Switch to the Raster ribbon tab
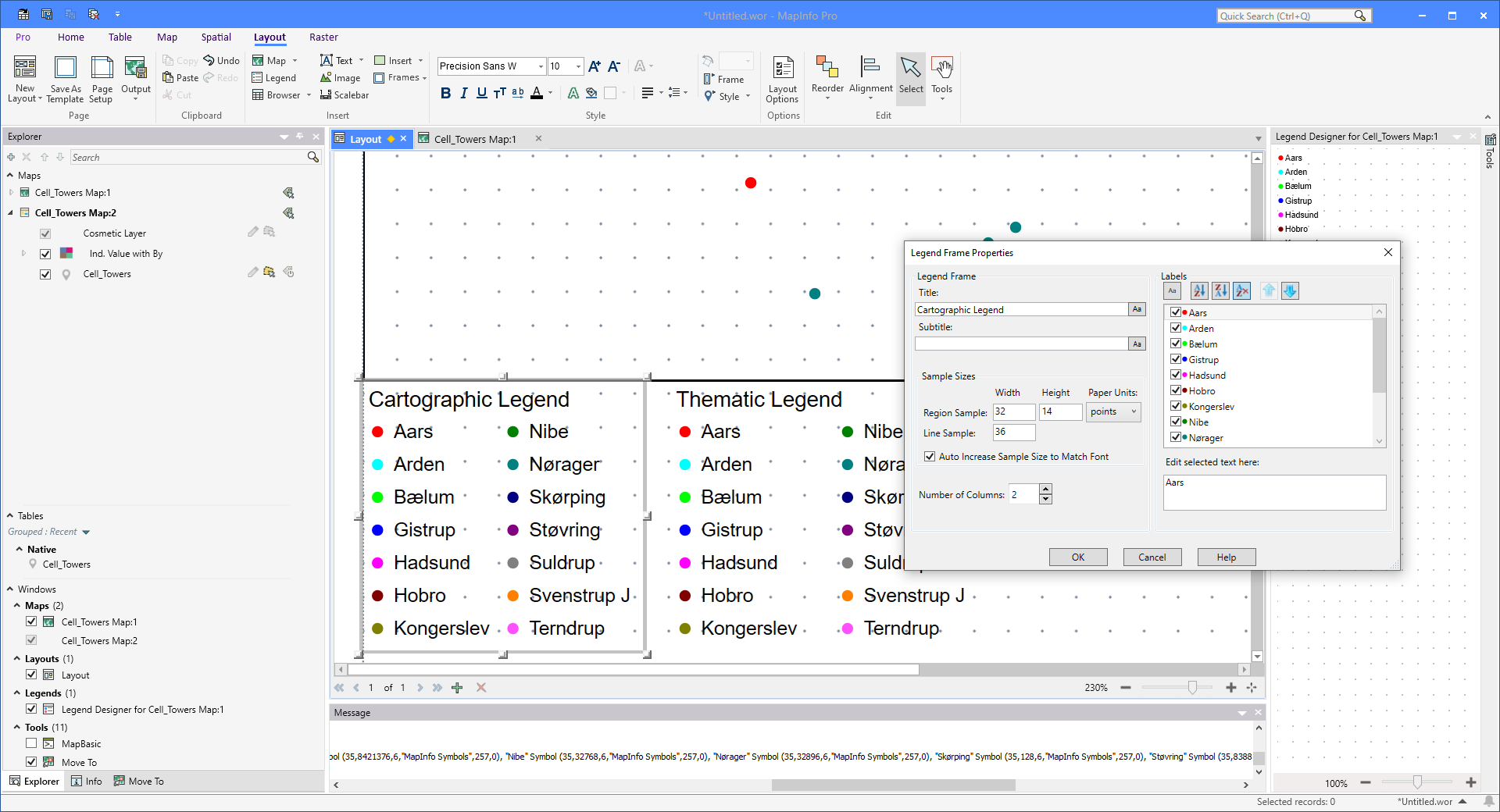The height and width of the screenshot is (812, 1500). (323, 37)
